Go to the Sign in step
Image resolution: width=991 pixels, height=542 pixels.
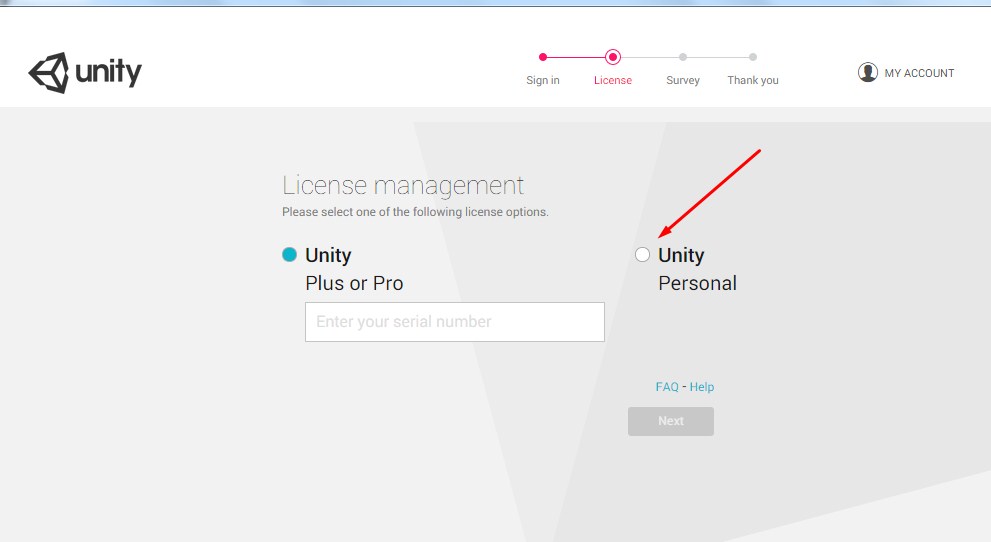click(x=543, y=80)
